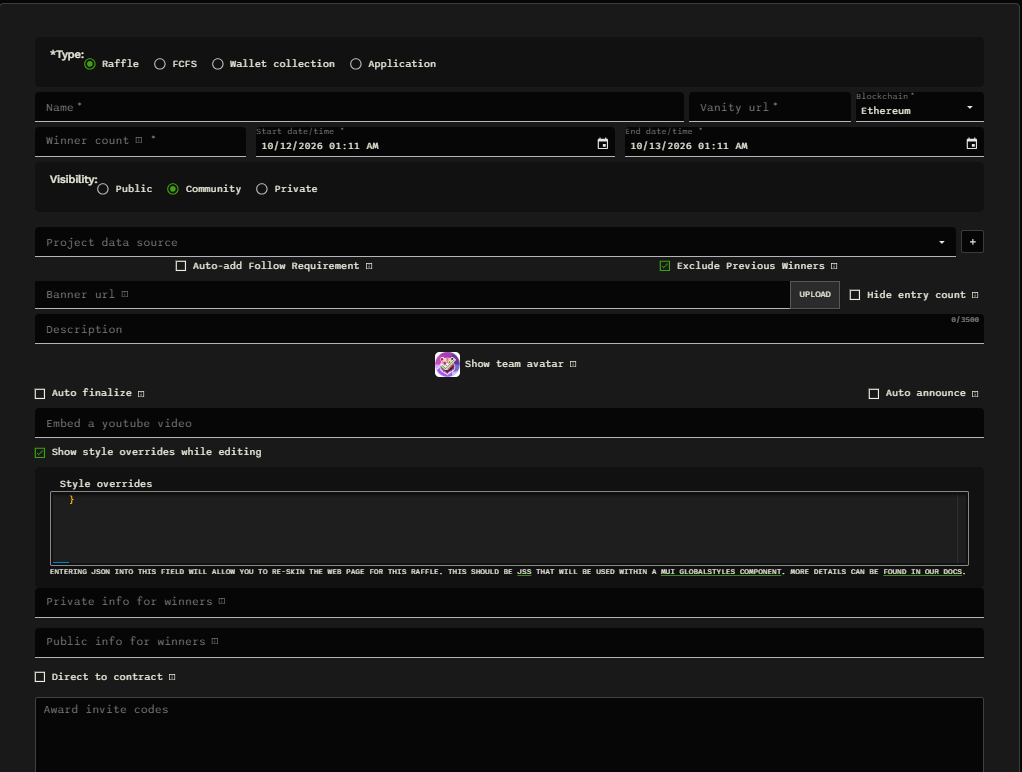Click the Public info for winners field

coord(509,643)
